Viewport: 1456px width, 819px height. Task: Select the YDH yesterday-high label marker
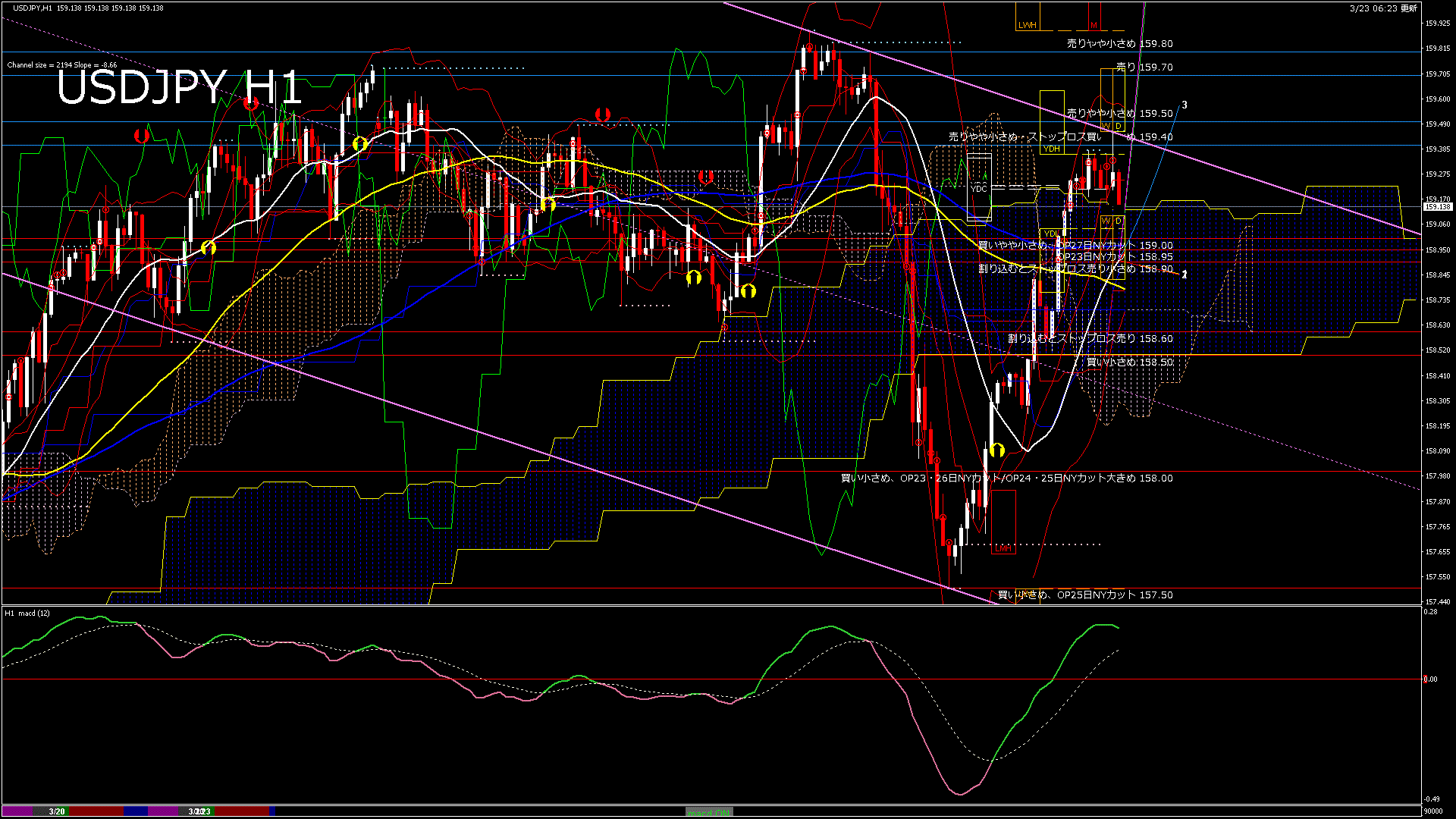coord(1052,149)
